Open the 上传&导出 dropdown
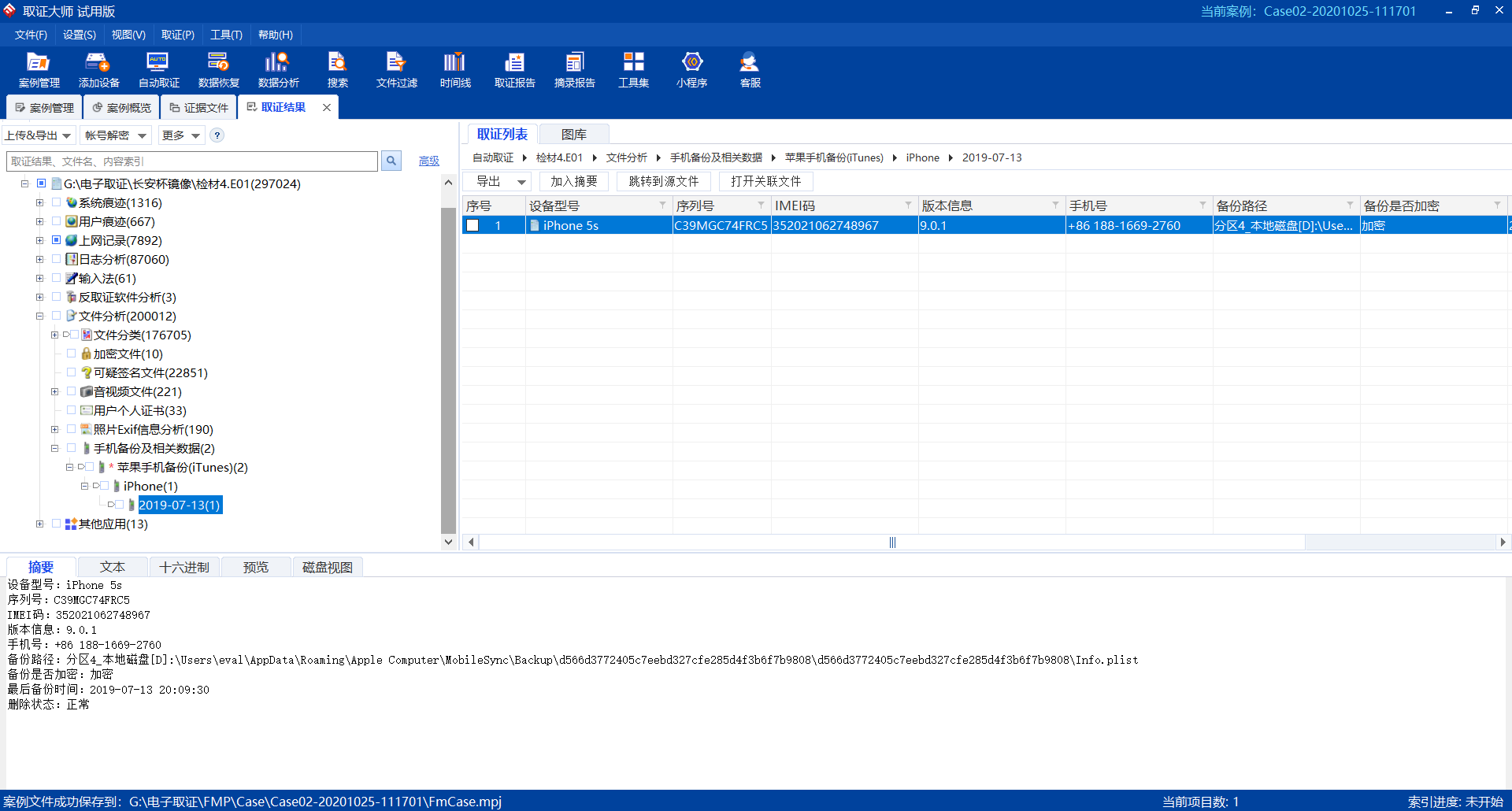The height and width of the screenshot is (811, 1512). tap(39, 135)
